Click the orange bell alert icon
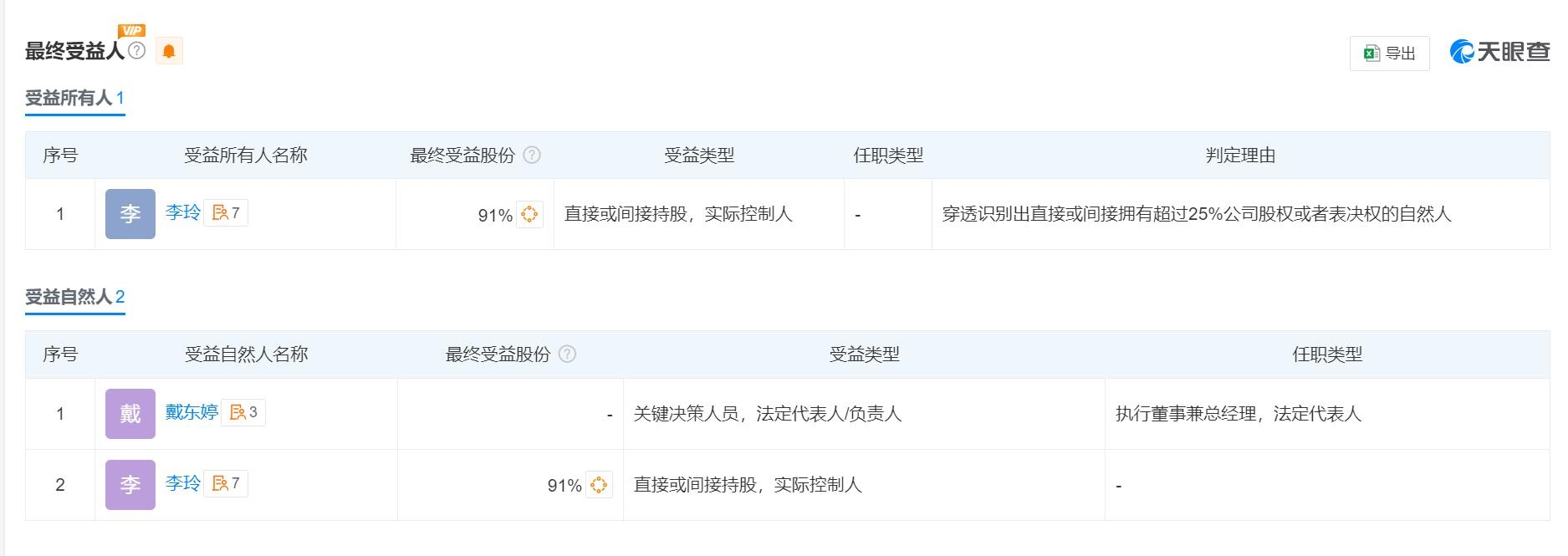This screenshot has height=556, width=1568. (x=169, y=51)
